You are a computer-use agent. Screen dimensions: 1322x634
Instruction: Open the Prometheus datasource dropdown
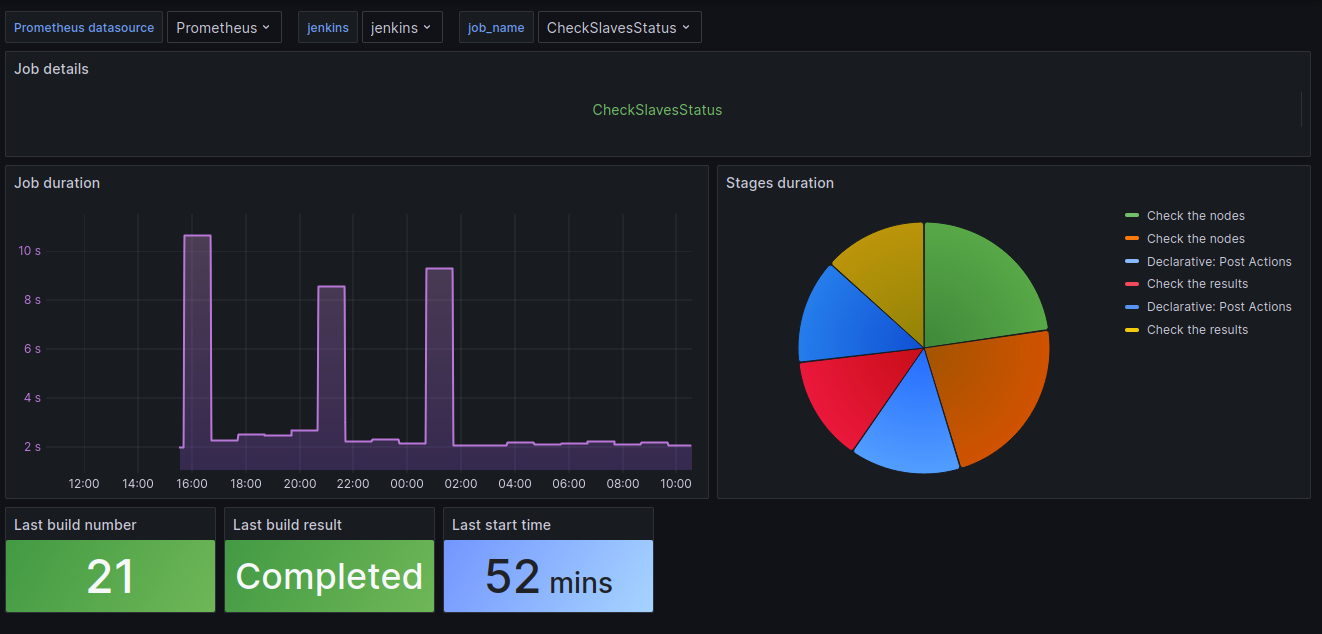tap(224, 28)
